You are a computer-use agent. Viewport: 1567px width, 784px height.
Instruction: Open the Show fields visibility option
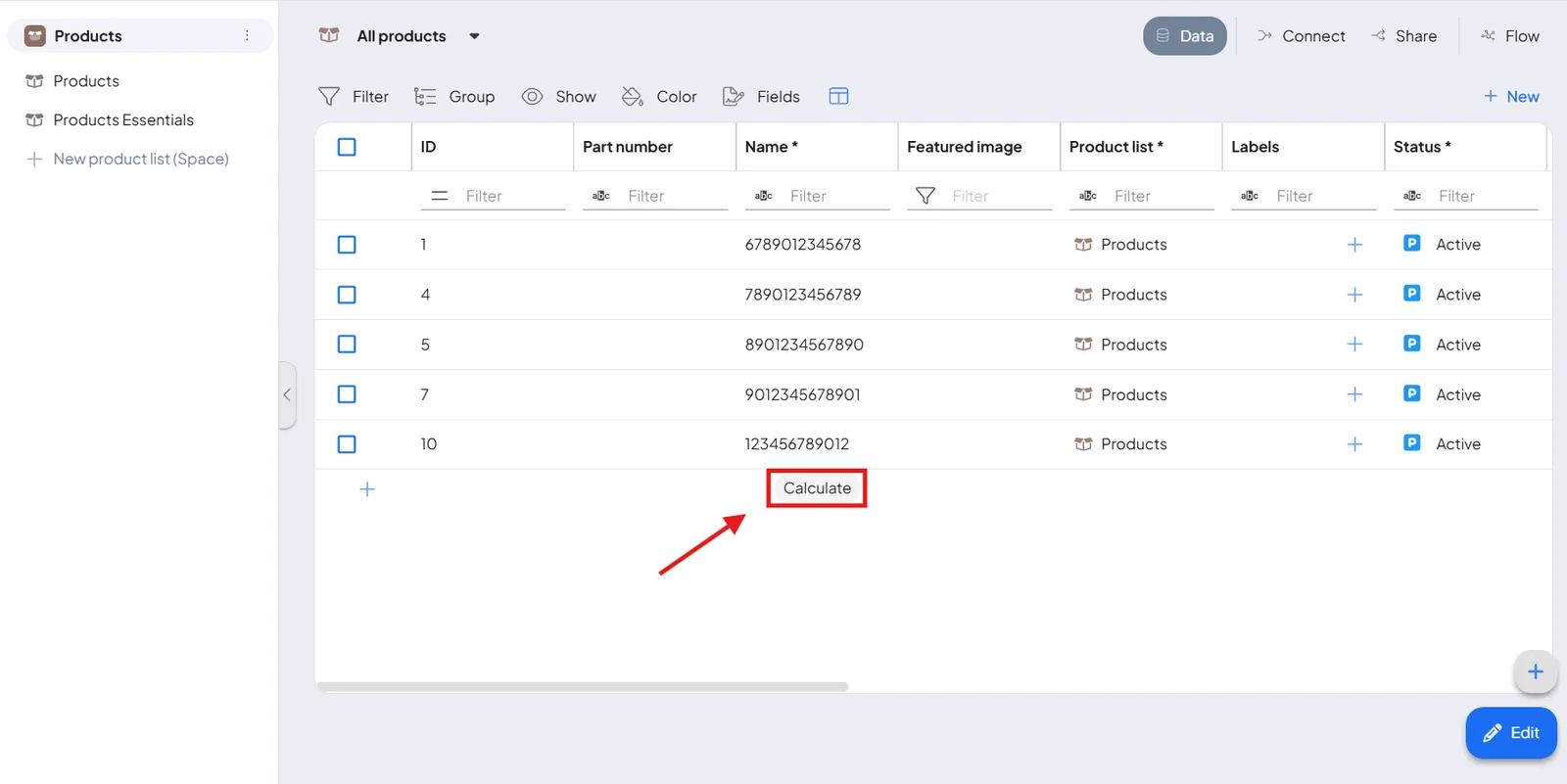pos(559,97)
